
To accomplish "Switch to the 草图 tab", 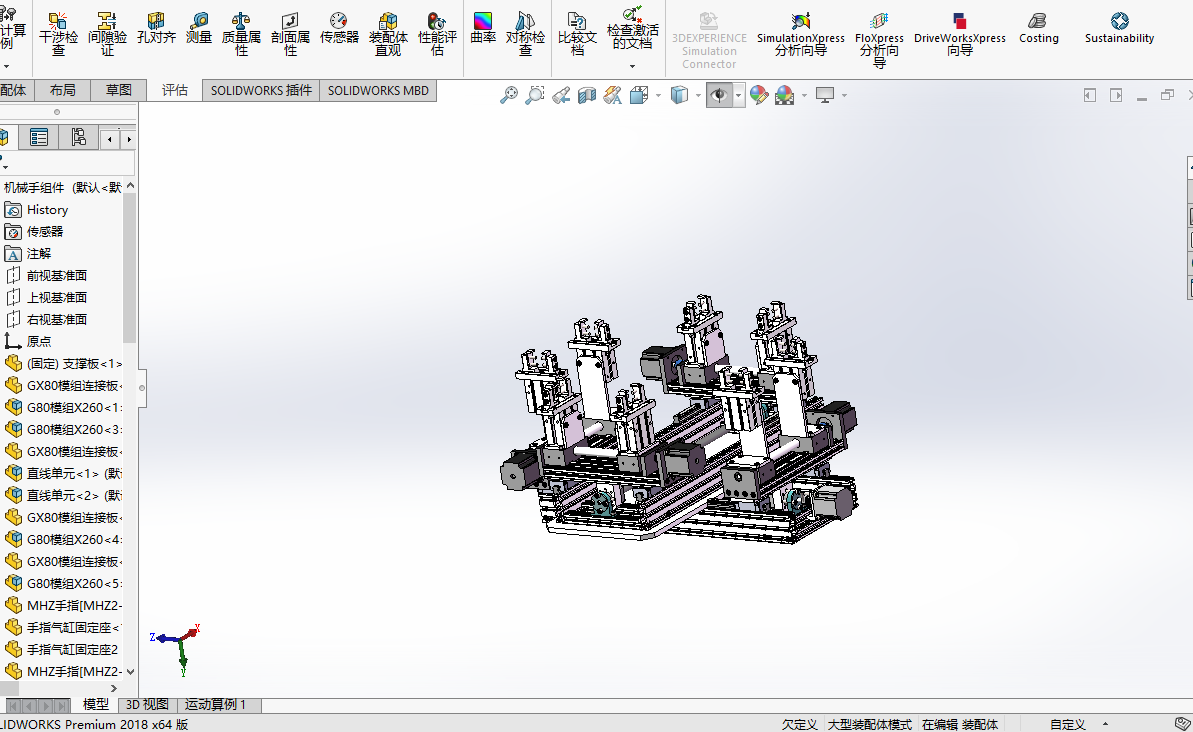I will point(118,91).
